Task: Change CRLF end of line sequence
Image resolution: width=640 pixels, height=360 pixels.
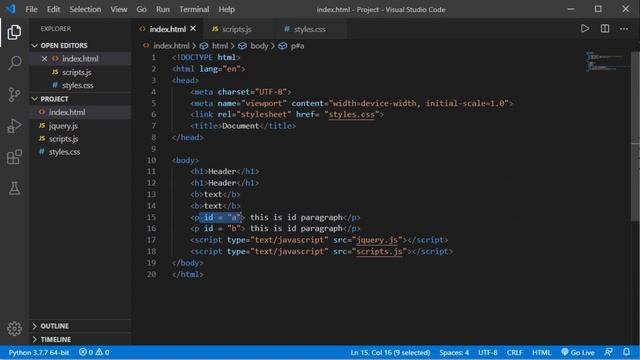Action: click(514, 352)
